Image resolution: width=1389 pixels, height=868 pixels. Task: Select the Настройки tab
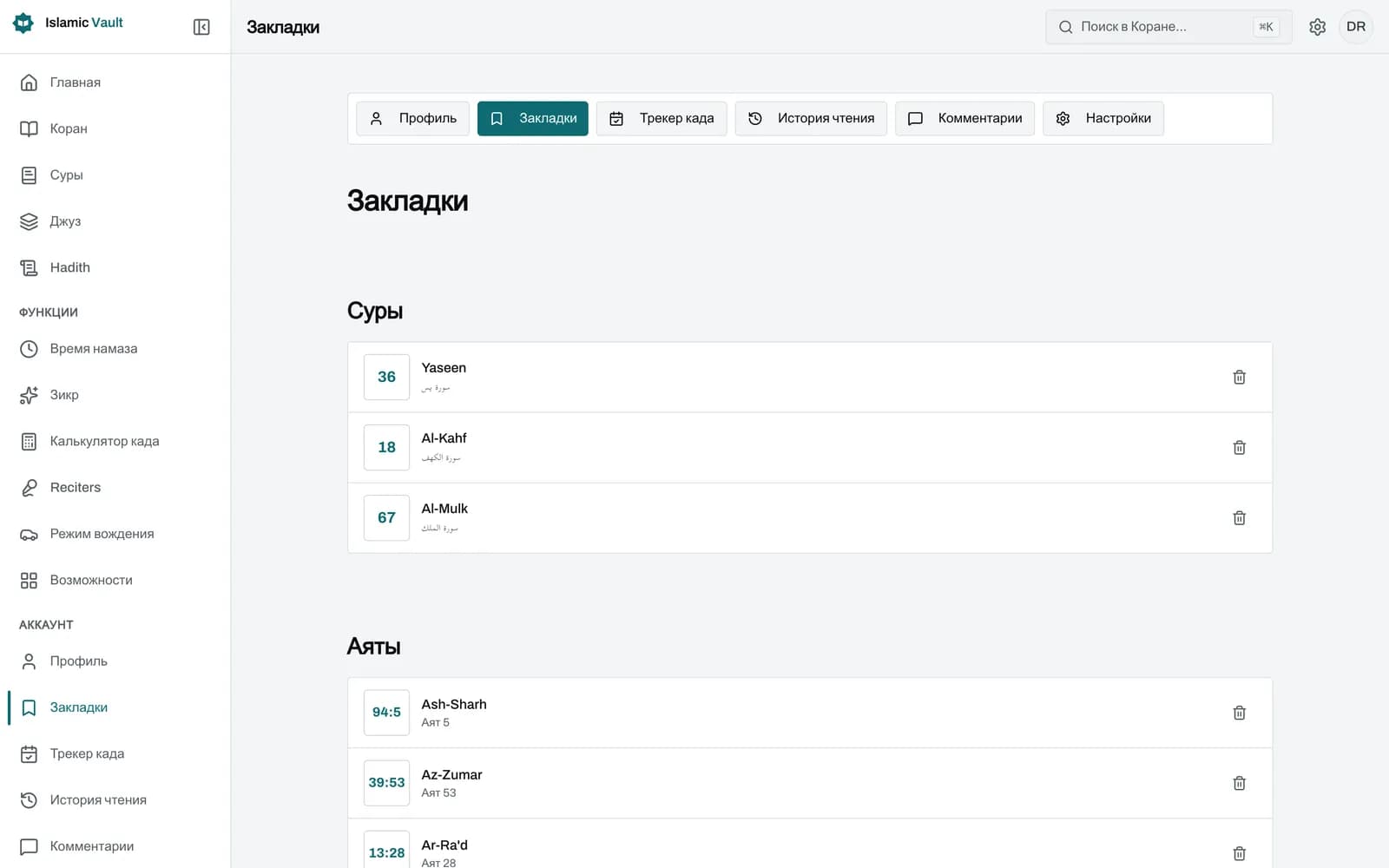[1103, 118]
